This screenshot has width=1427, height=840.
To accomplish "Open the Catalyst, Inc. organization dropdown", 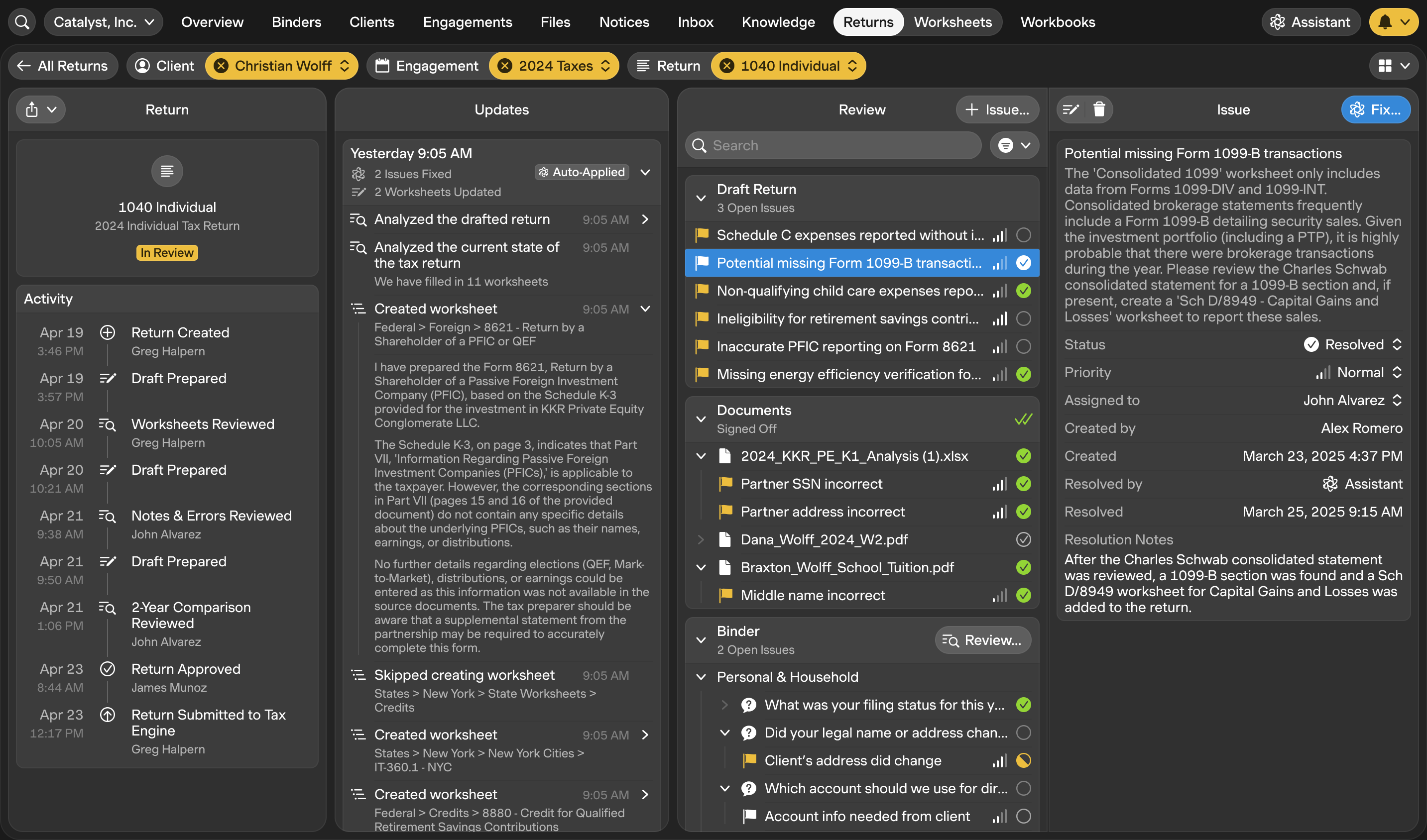I will pos(104,22).
